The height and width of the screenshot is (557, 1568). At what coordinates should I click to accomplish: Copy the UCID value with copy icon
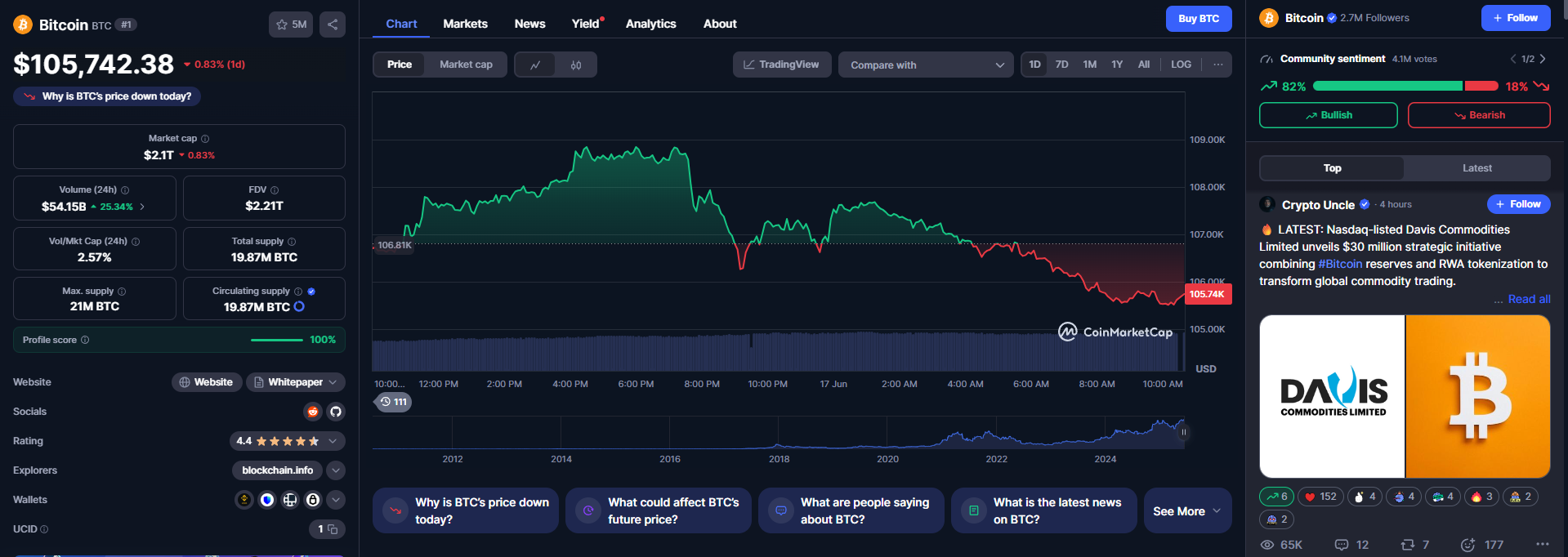[x=333, y=529]
